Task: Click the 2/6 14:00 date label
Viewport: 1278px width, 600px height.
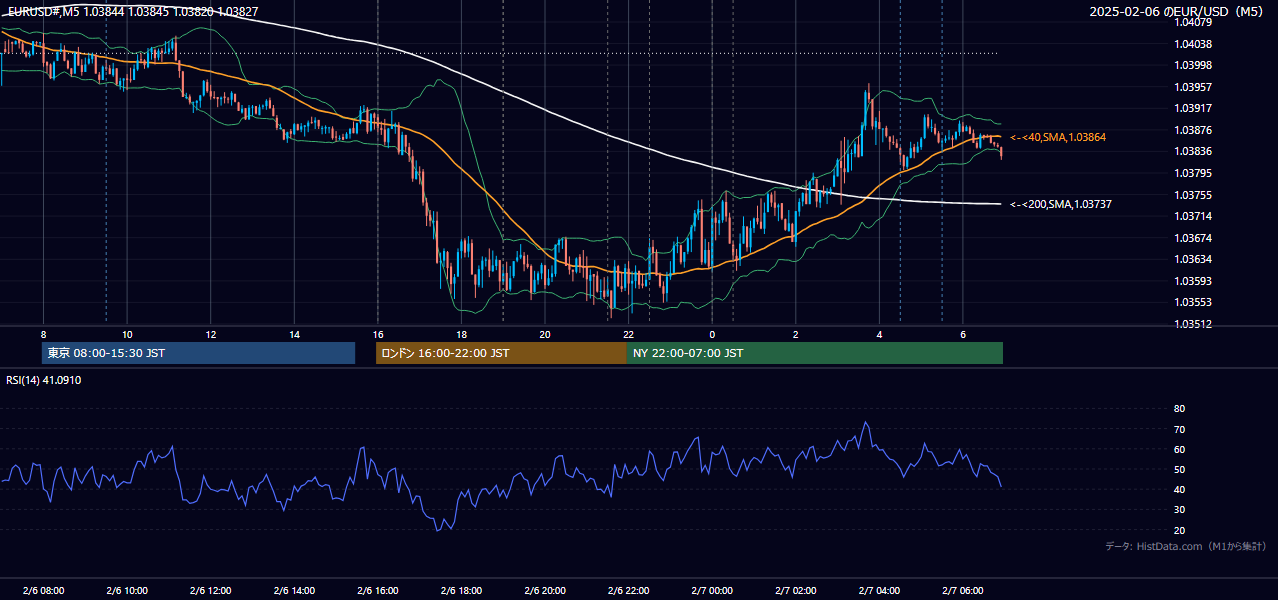Action: [x=294, y=590]
